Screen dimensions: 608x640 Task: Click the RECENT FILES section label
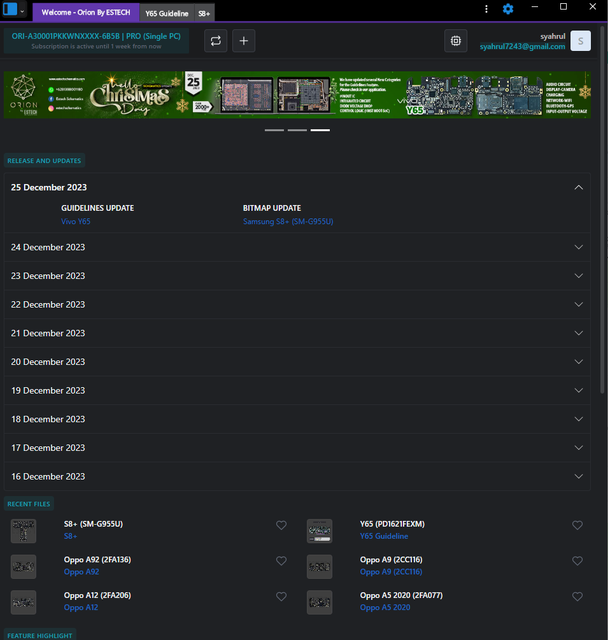[x=29, y=504]
